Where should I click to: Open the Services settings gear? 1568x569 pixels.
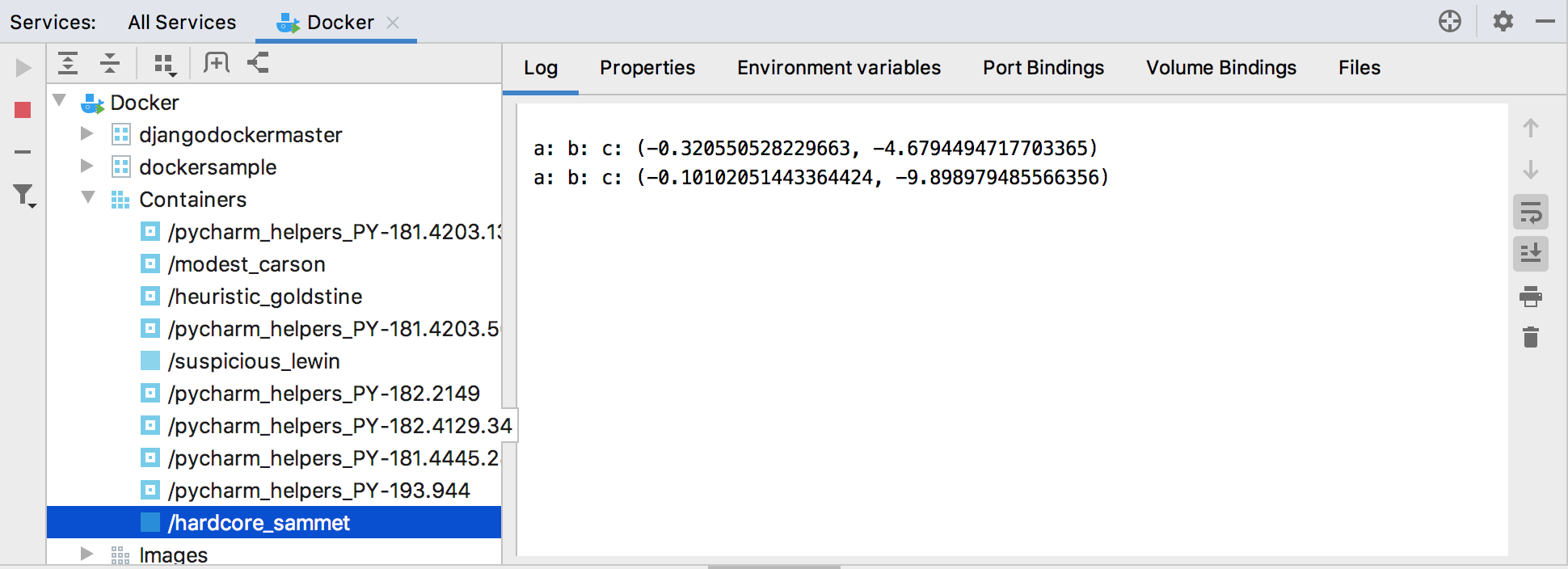click(1503, 22)
